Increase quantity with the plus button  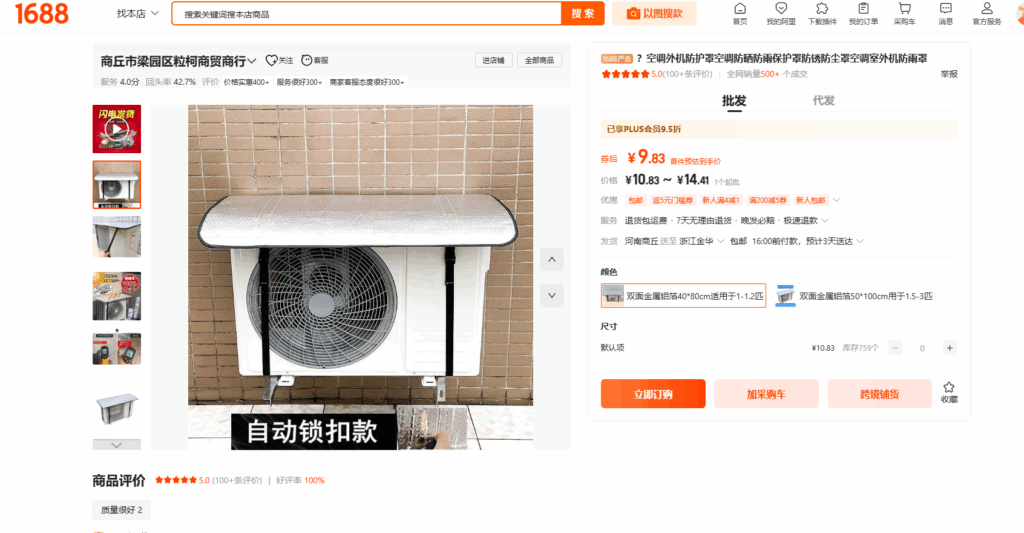click(x=950, y=348)
